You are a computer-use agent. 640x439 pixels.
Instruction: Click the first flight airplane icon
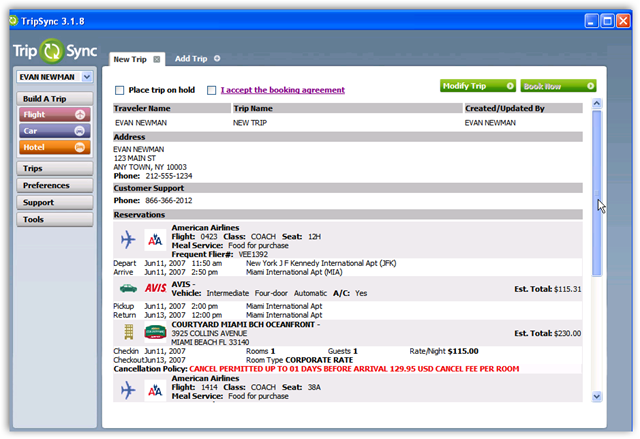pyautogui.click(x=127, y=240)
